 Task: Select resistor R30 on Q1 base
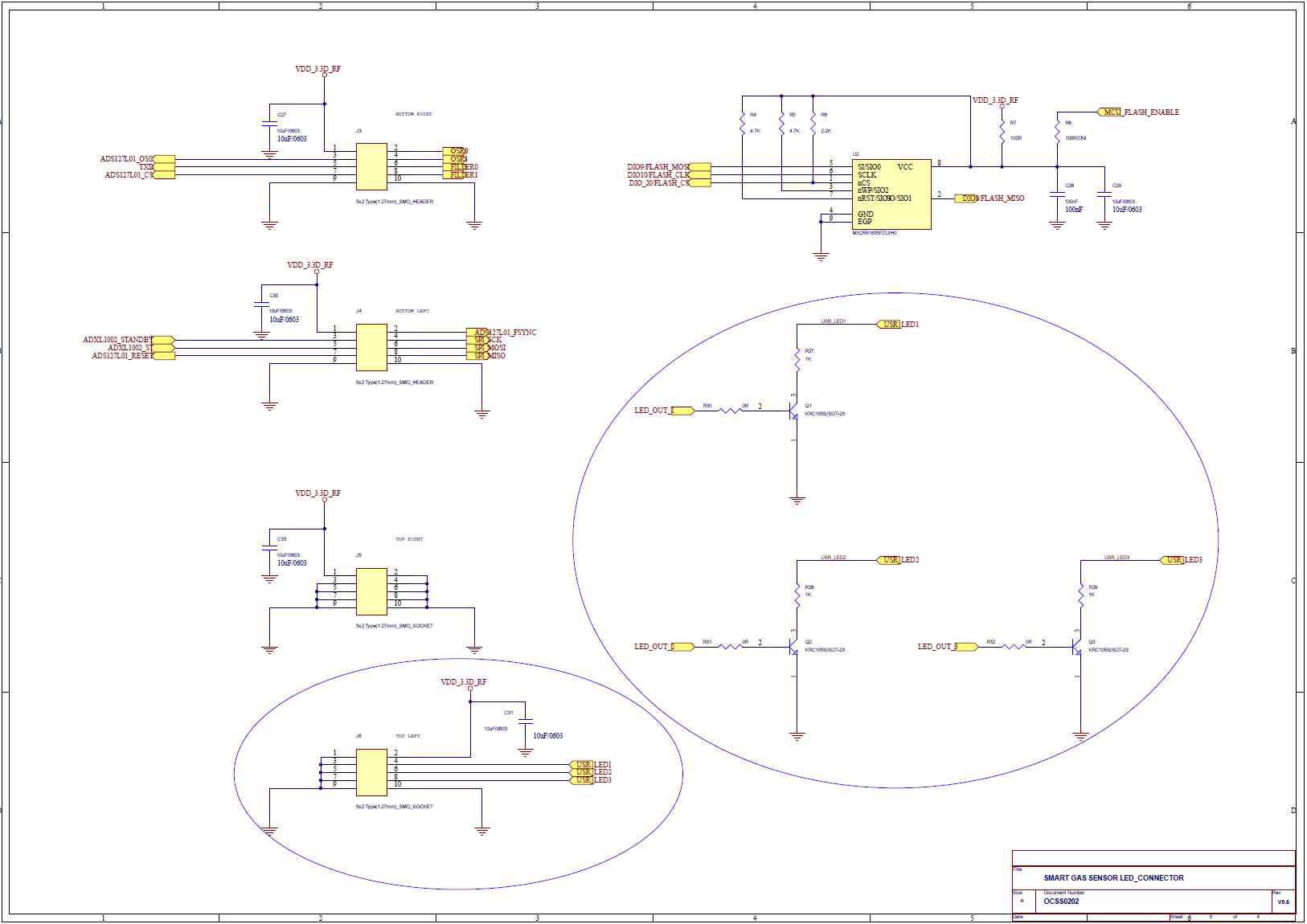click(x=730, y=411)
